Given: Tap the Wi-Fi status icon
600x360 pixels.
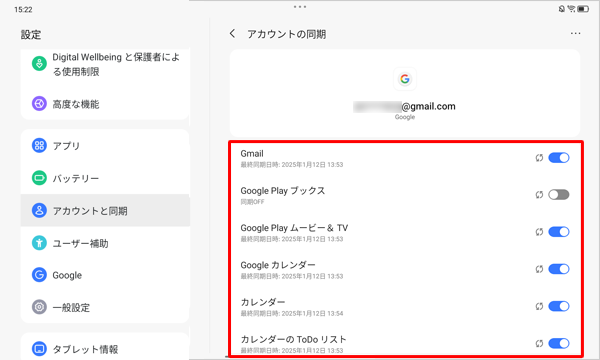Looking at the screenshot, I should (571, 9).
